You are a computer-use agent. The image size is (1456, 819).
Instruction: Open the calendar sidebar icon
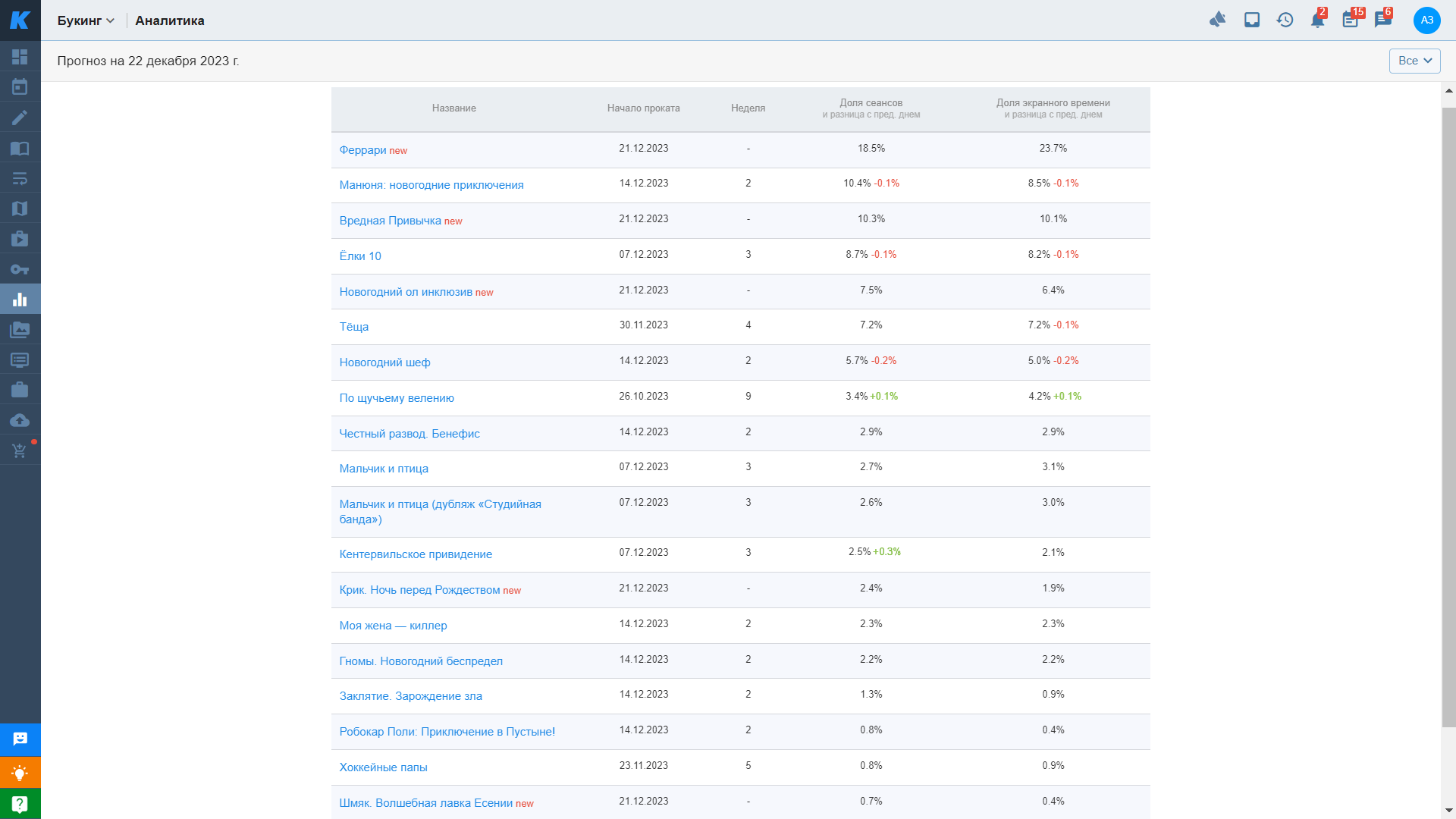(x=20, y=87)
